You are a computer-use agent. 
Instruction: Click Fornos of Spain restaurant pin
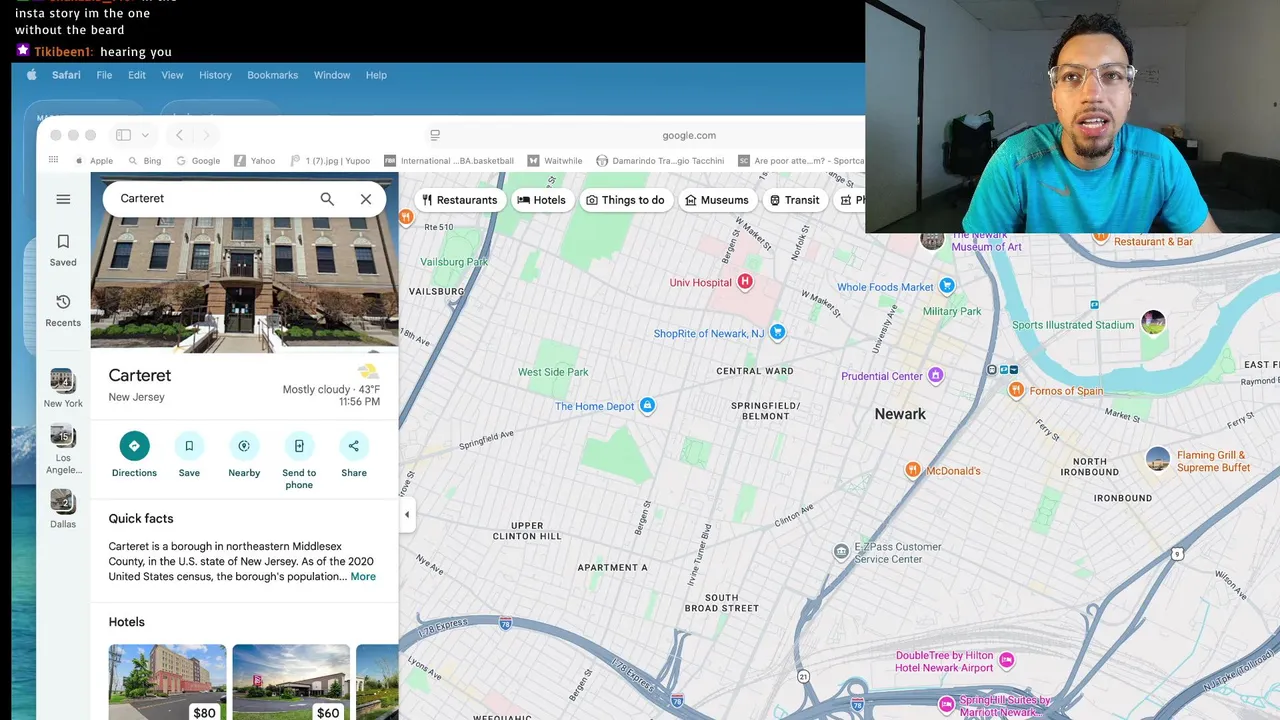(1016, 391)
